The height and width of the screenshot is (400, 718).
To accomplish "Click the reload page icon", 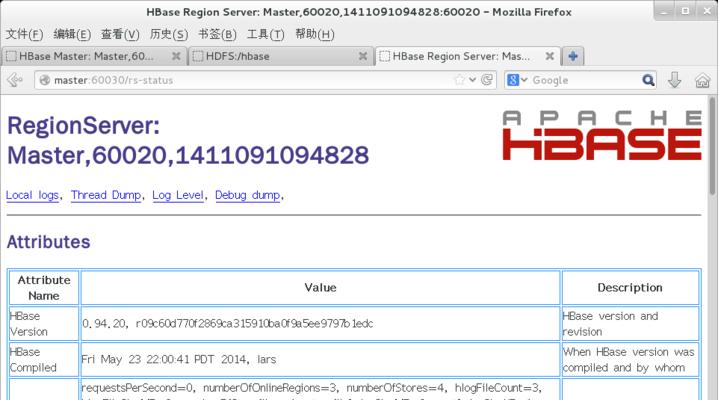I will (x=487, y=80).
